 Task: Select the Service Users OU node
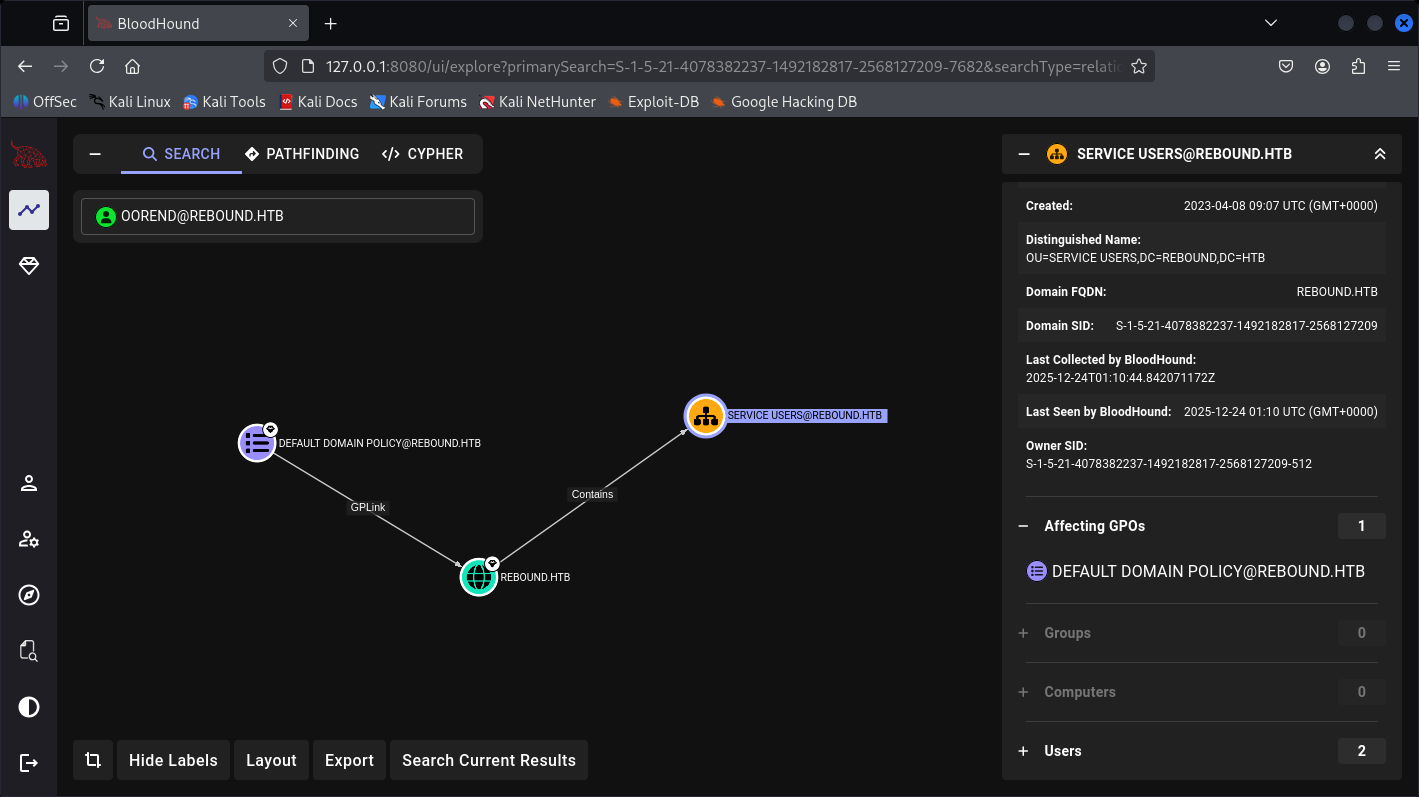(x=706, y=416)
